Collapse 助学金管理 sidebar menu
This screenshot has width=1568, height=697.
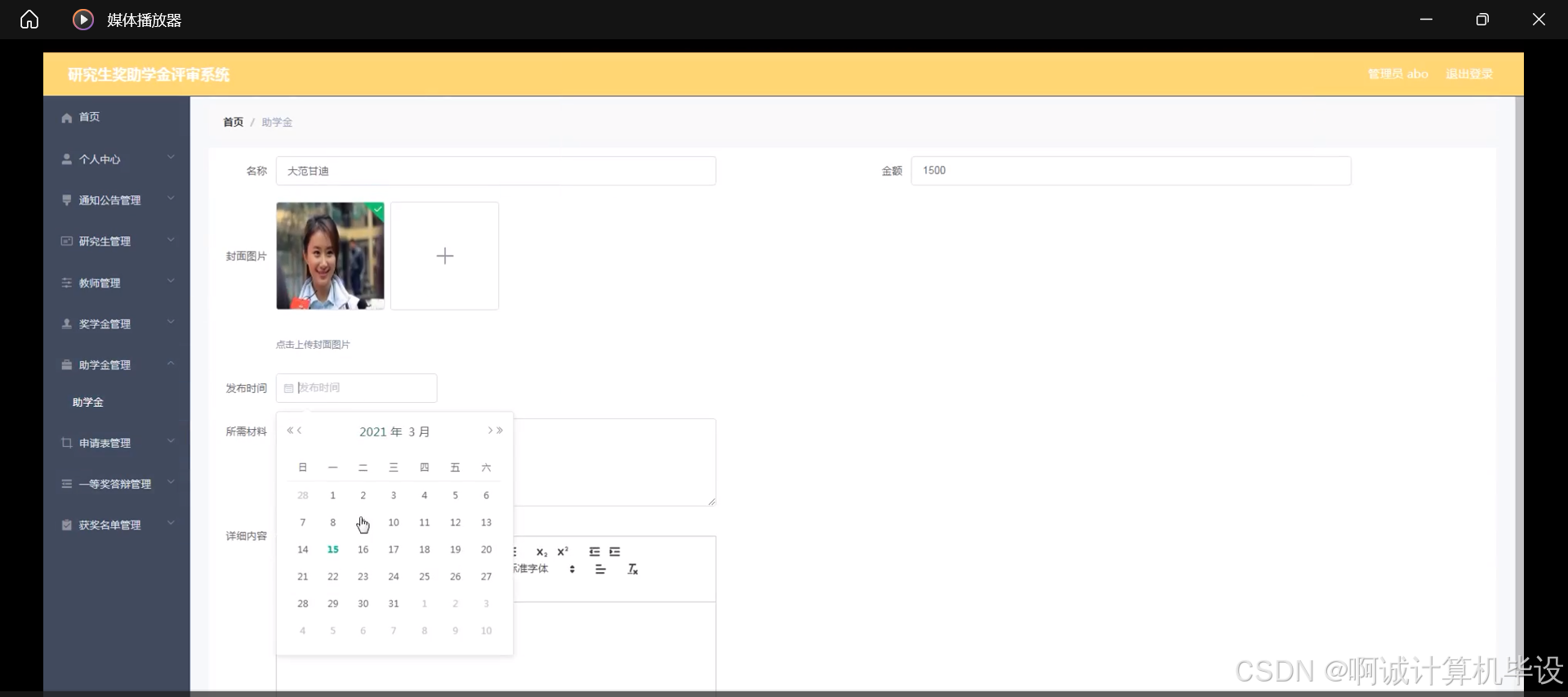pyautogui.click(x=117, y=365)
